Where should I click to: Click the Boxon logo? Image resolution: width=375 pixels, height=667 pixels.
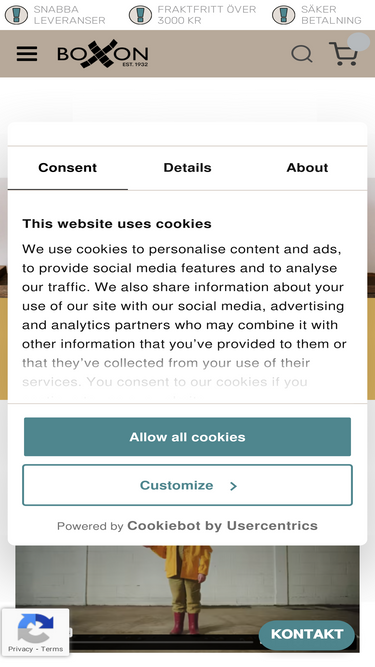click(102, 54)
